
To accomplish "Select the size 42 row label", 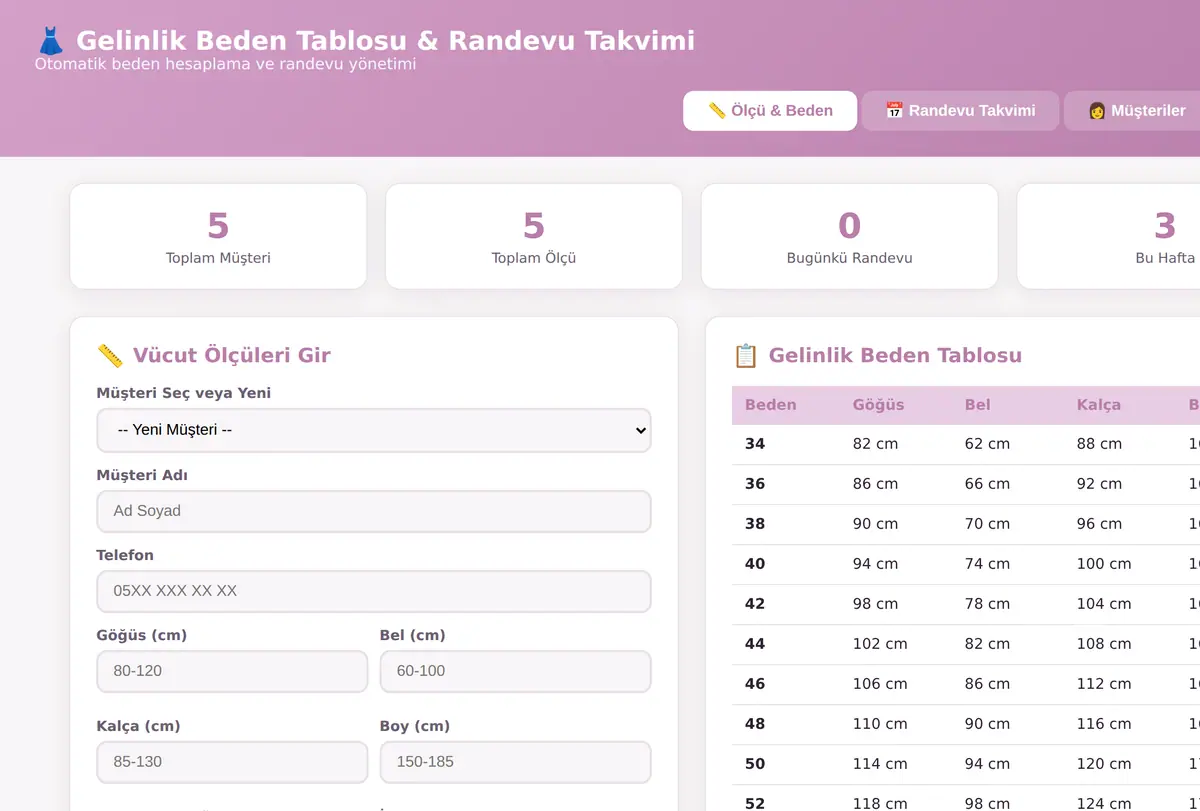I will coord(754,604).
